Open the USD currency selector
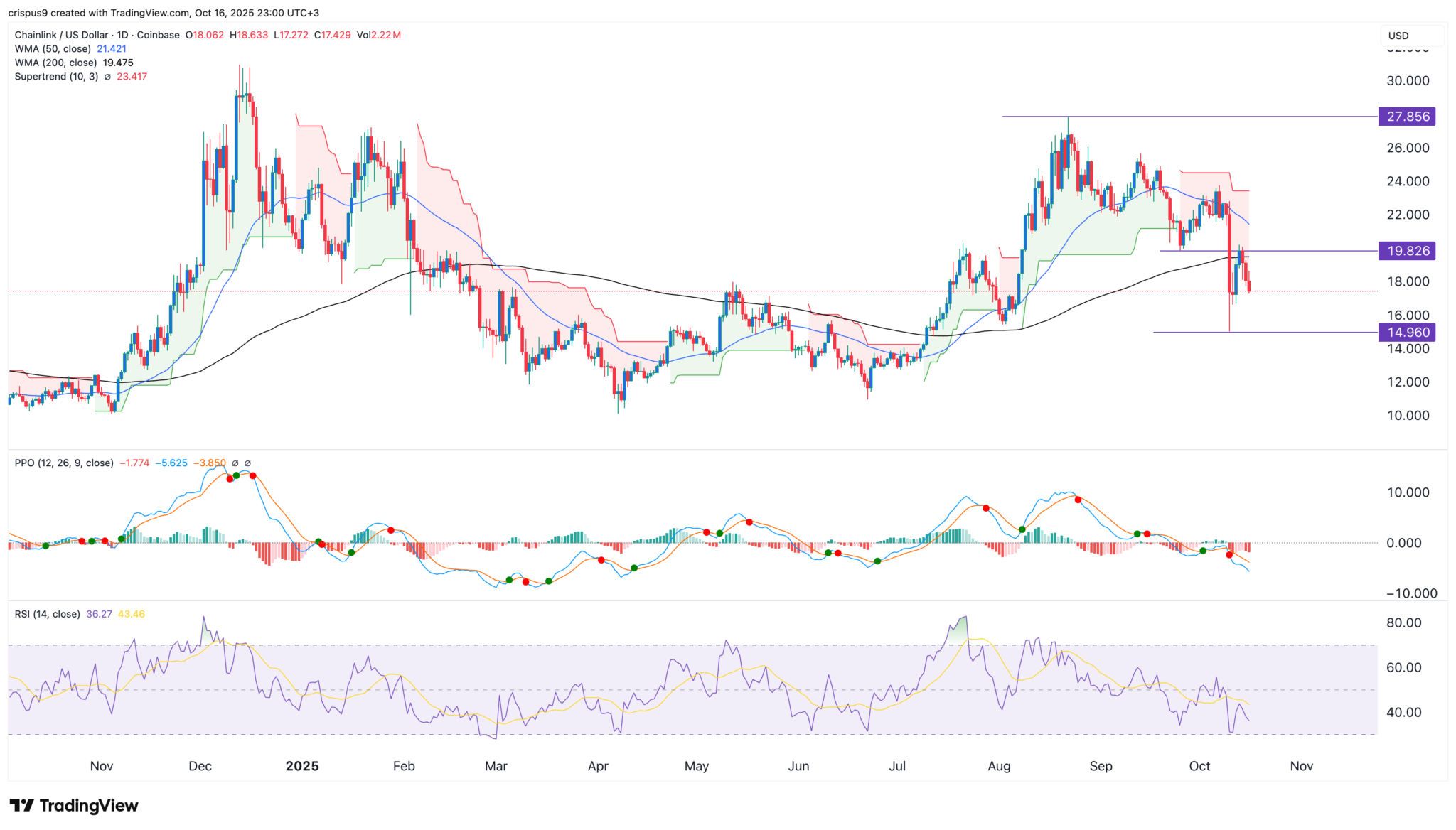 pyautogui.click(x=1411, y=36)
